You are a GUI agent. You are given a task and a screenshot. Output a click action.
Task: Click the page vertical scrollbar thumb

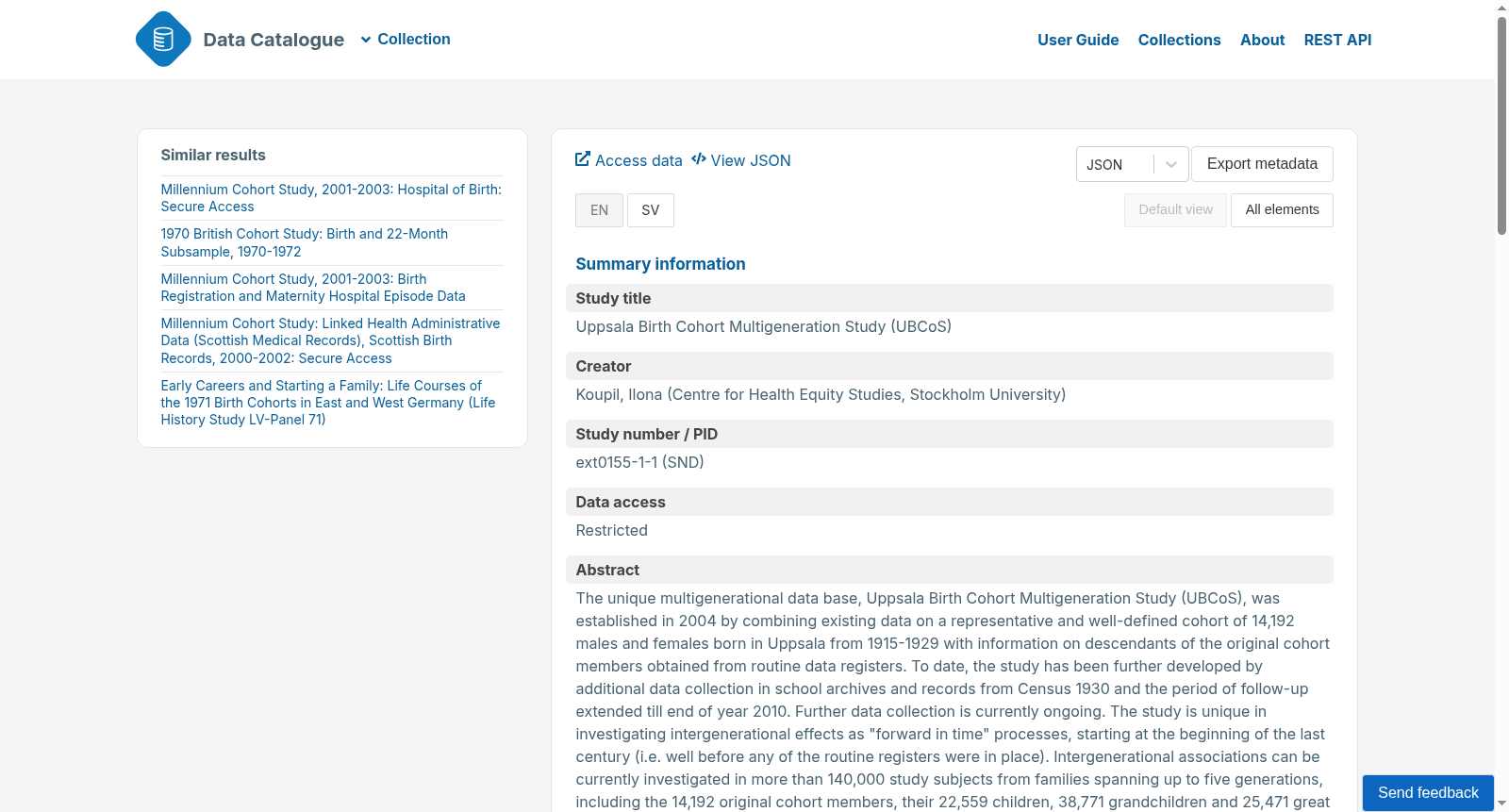coord(1501,125)
